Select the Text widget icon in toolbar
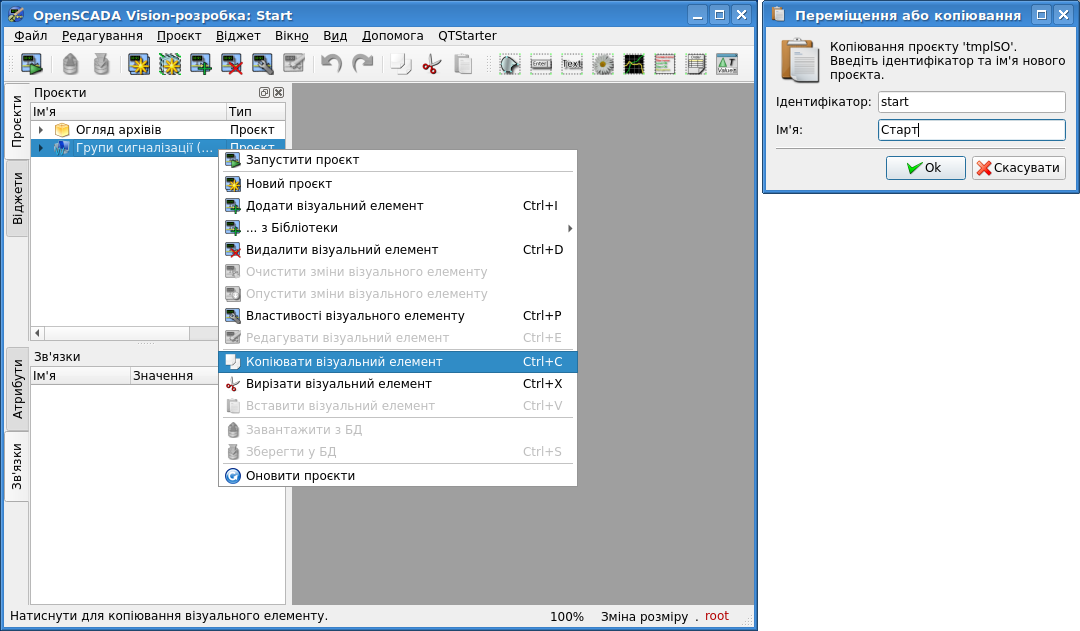 click(x=572, y=65)
